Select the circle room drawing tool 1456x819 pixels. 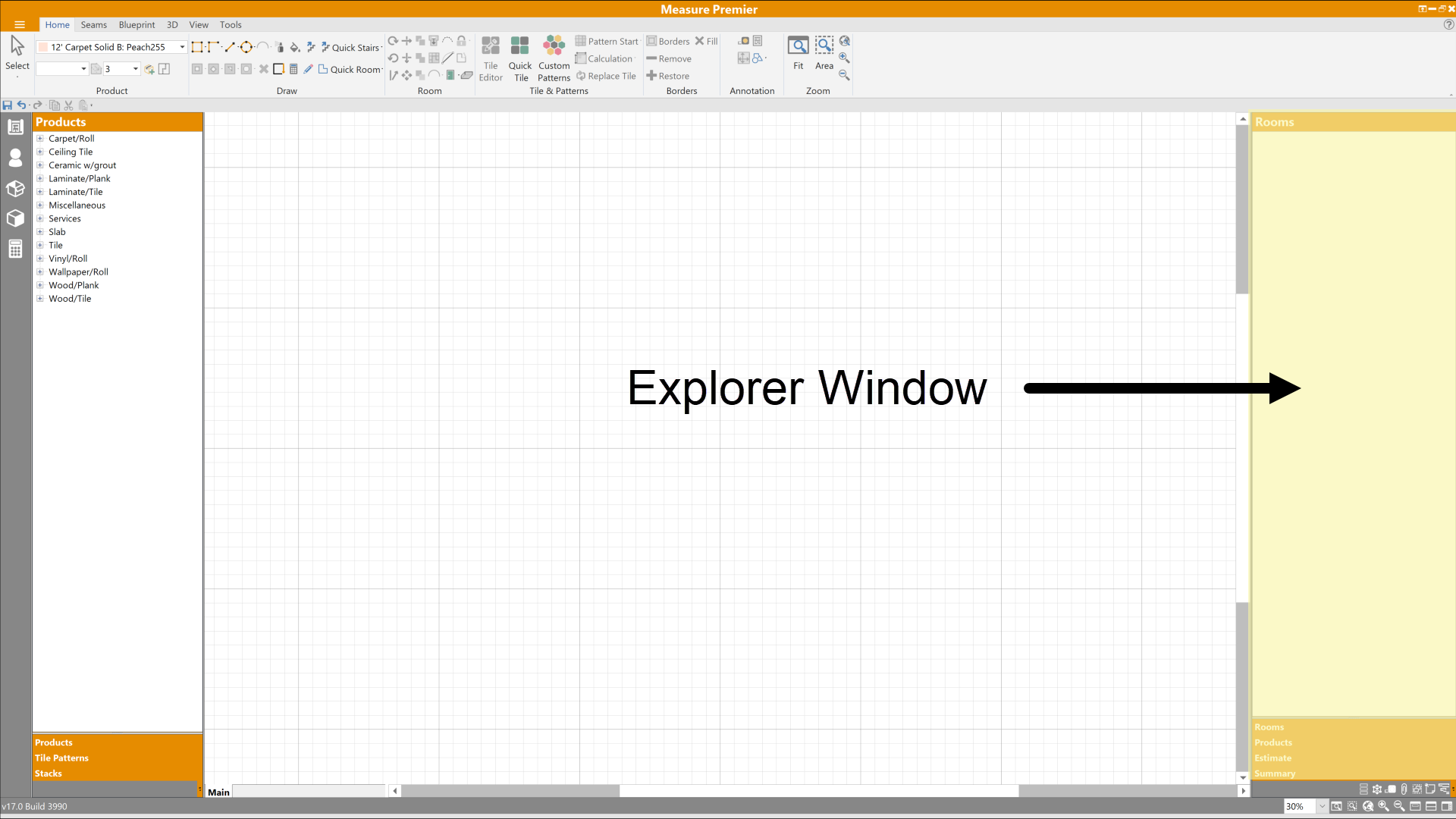click(x=246, y=47)
